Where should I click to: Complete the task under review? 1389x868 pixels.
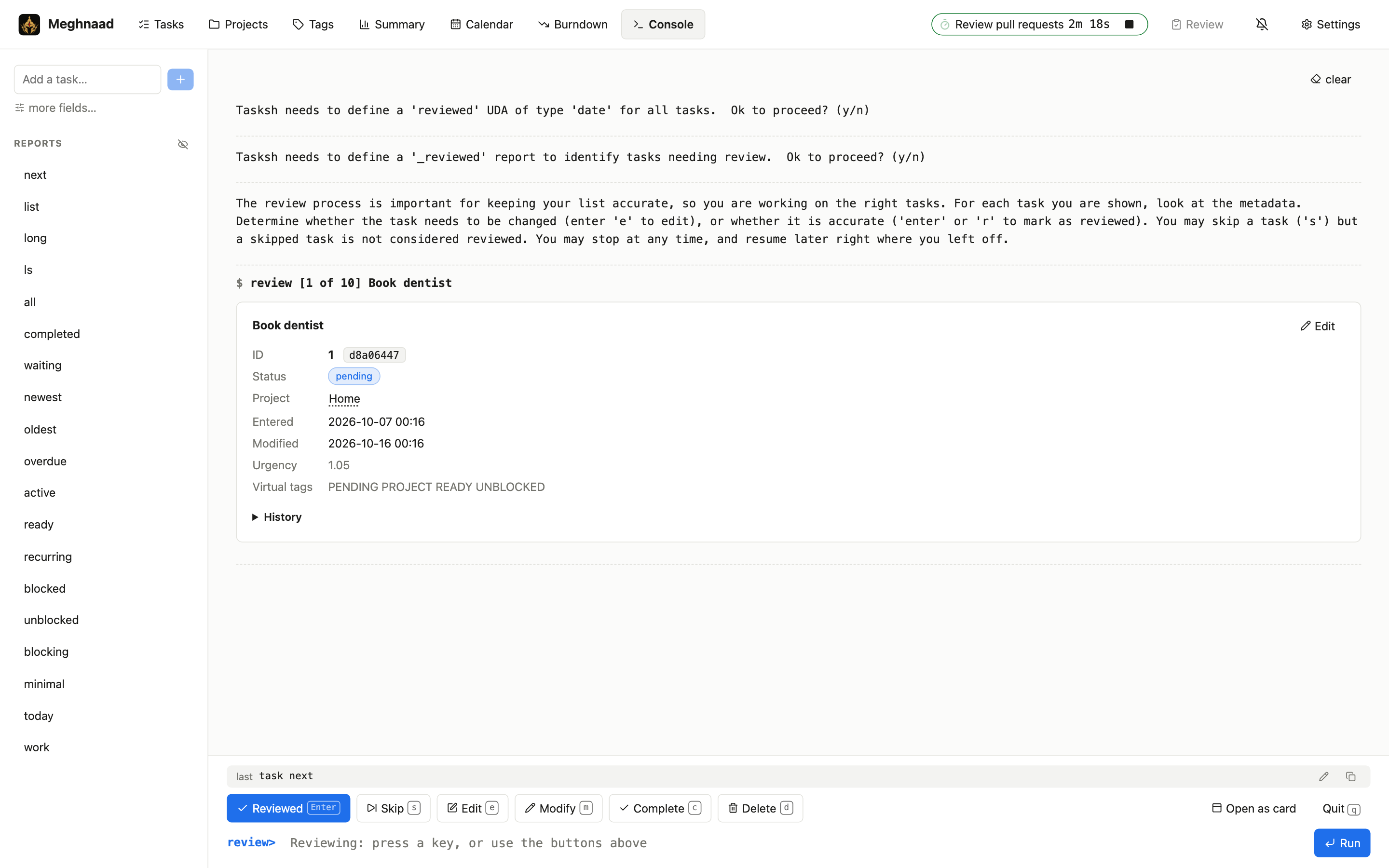[x=659, y=808]
